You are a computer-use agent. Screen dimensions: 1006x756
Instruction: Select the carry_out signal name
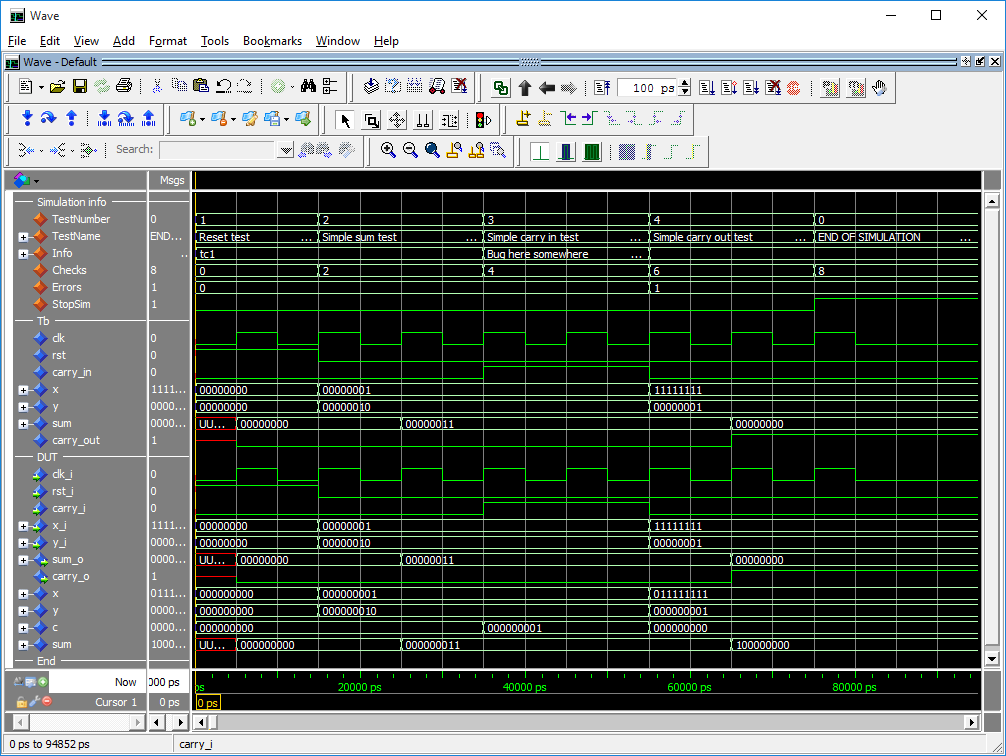click(x=76, y=440)
